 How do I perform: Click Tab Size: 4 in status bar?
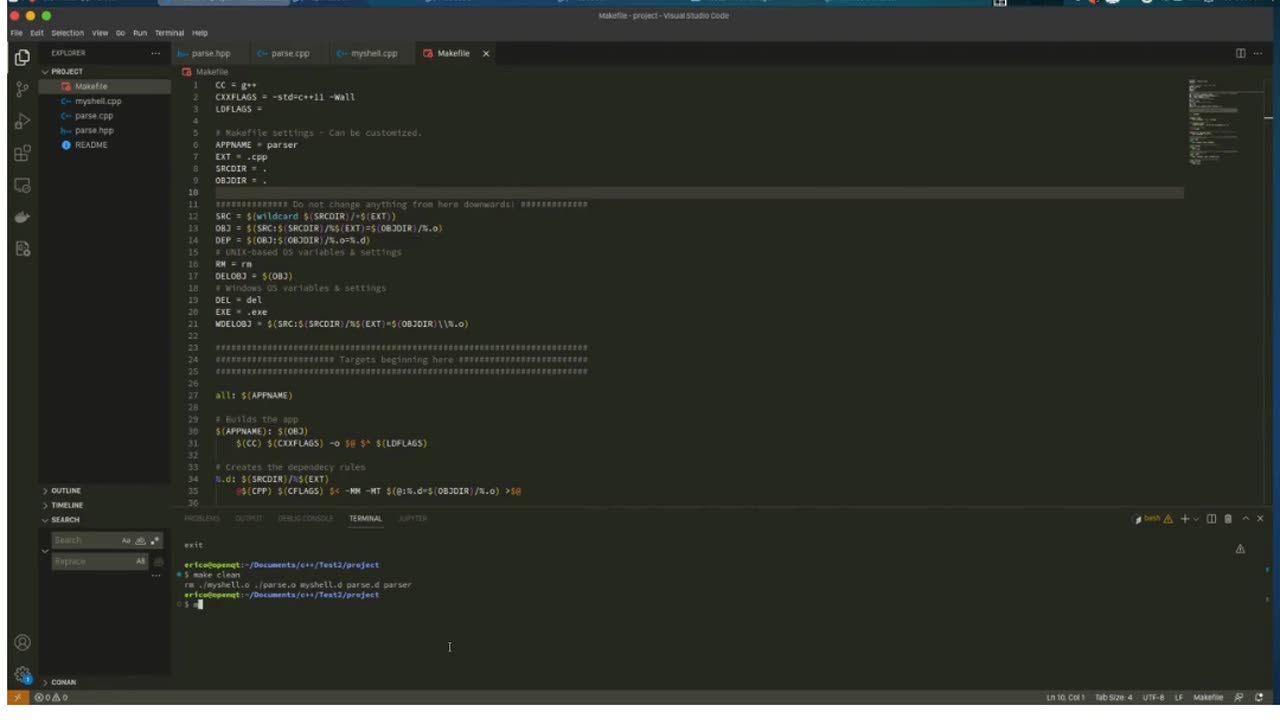[x=1114, y=697]
